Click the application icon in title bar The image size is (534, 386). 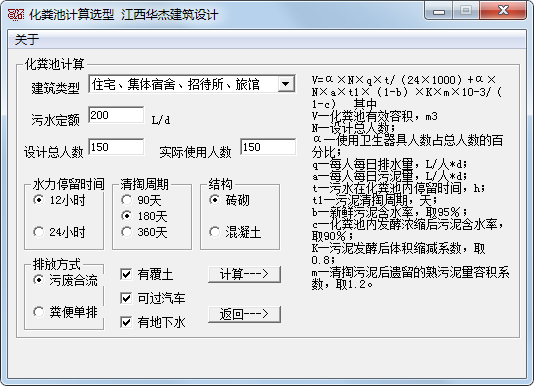click(x=16, y=14)
